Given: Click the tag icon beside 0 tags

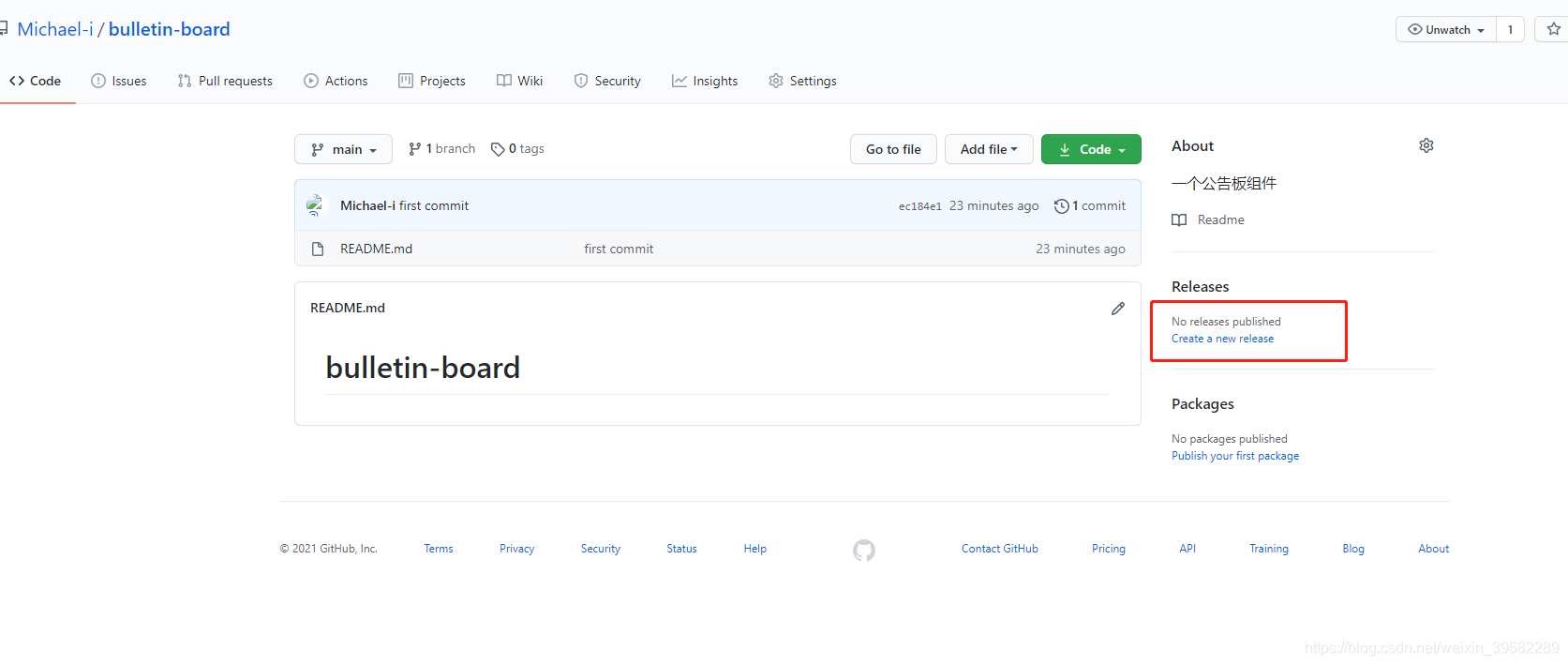Looking at the screenshot, I should pyautogui.click(x=498, y=149).
